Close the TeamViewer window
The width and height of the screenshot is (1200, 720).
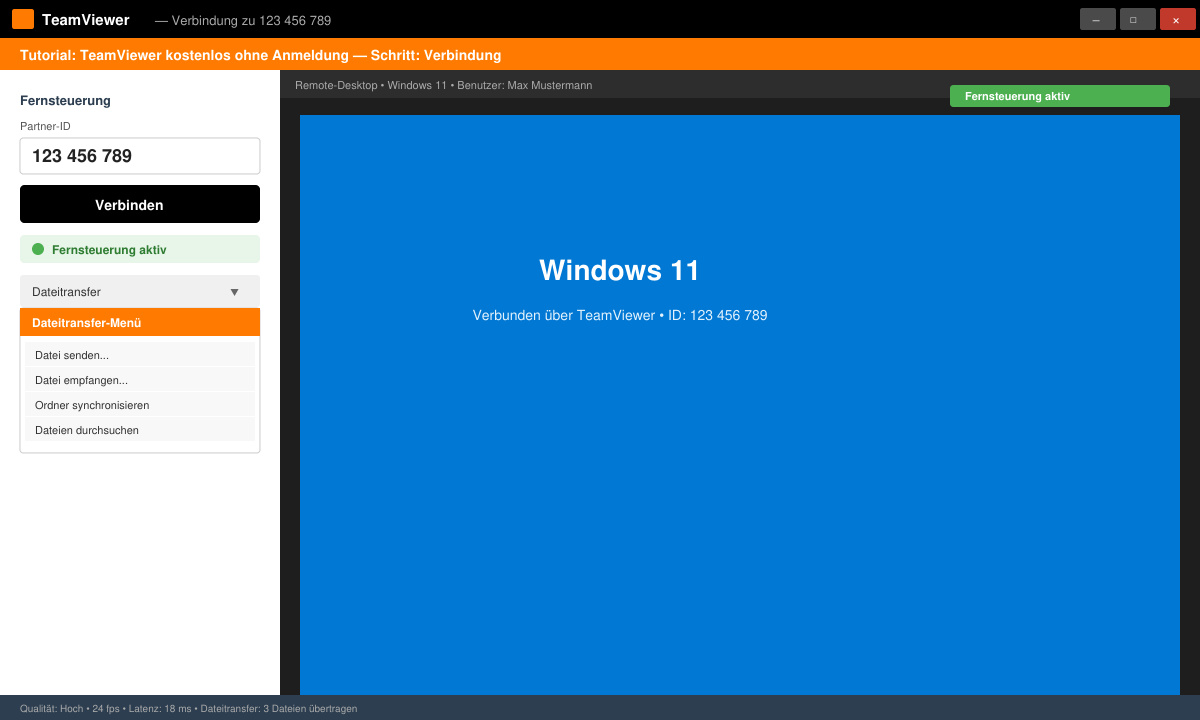1178,19
